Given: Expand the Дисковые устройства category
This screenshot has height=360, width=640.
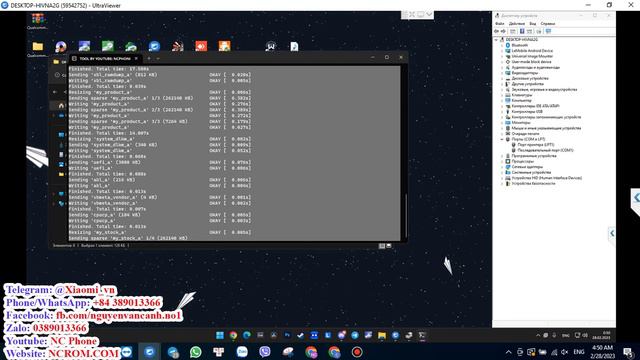Looking at the screenshot, I should pos(502,78).
